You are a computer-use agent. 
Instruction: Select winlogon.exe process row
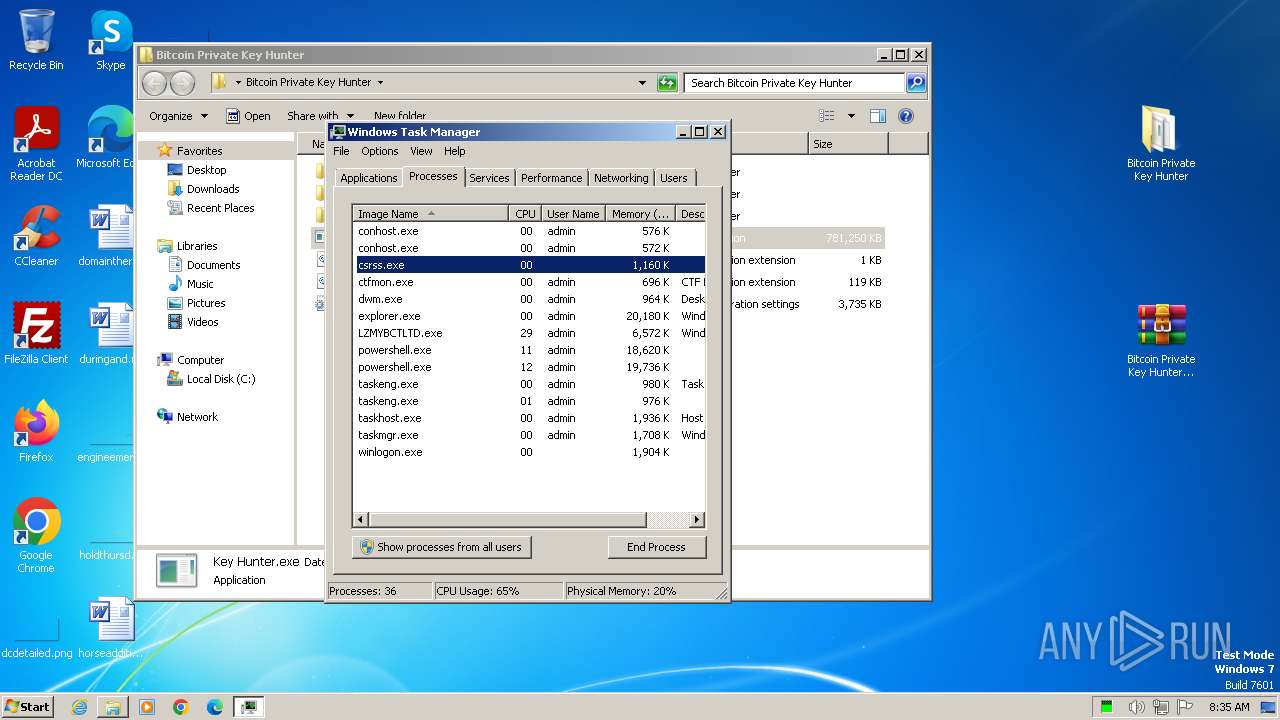530,452
